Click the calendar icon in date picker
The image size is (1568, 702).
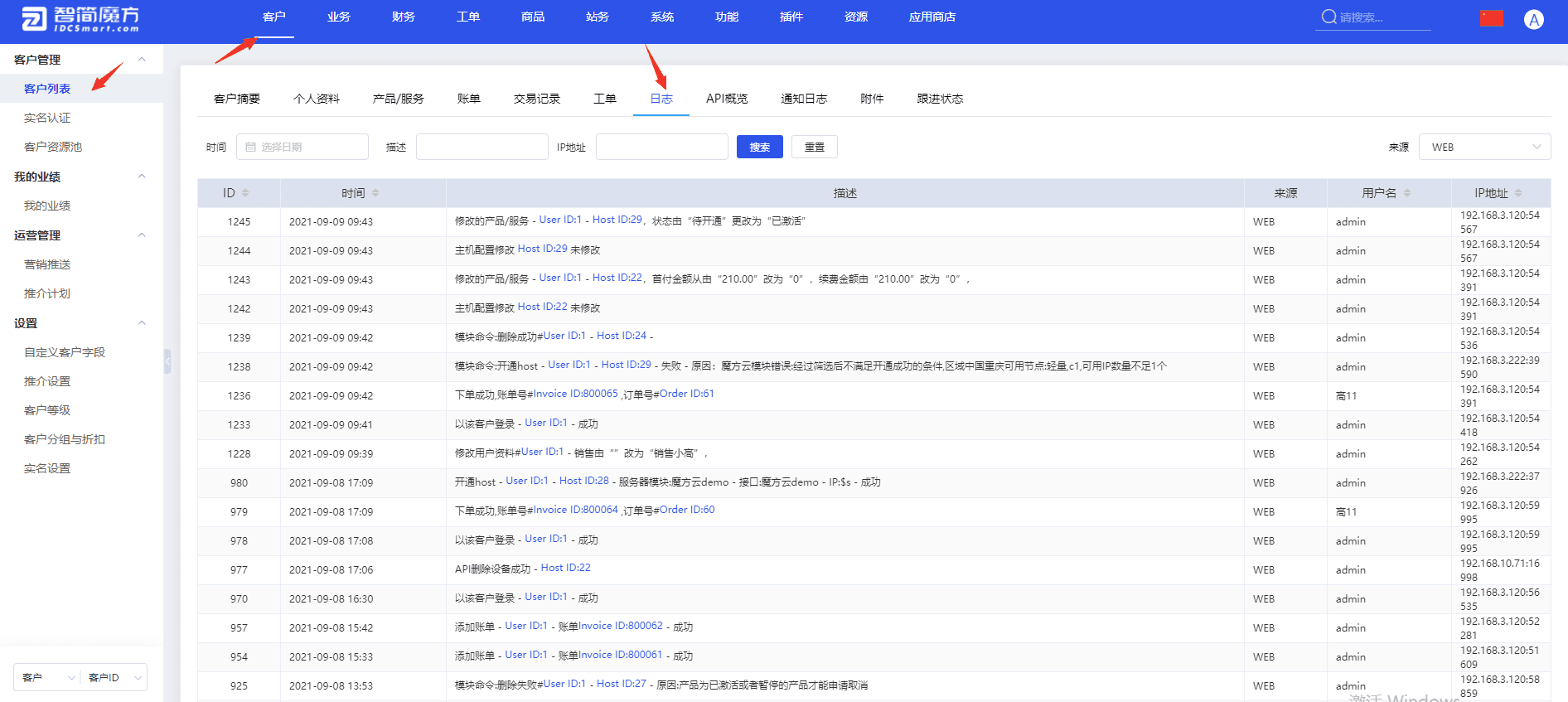coord(250,147)
